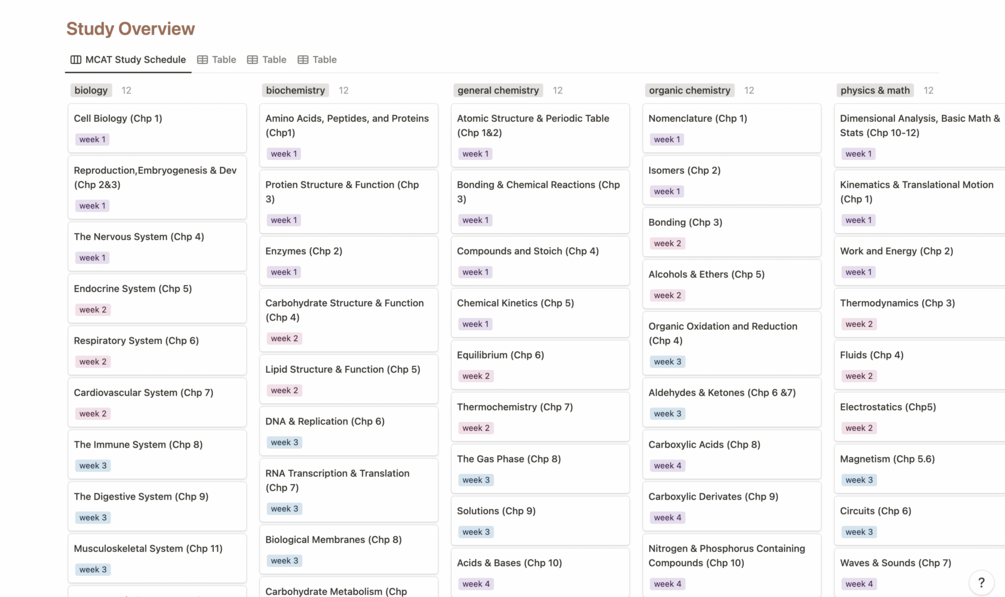Open Work and Energy (Chp 2) card
The image size is (1005, 597).
click(920, 261)
